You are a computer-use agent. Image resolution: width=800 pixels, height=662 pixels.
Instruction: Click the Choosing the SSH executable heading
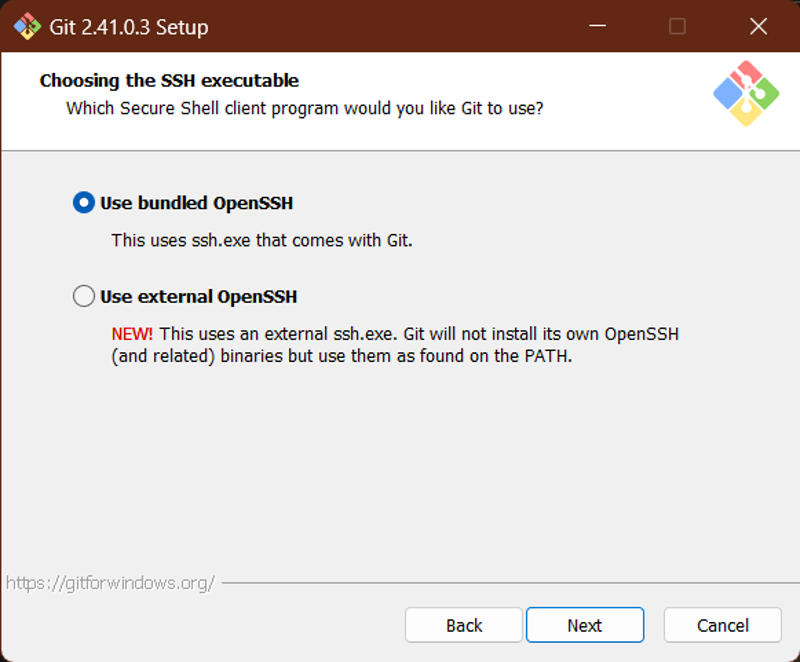pyautogui.click(x=169, y=81)
